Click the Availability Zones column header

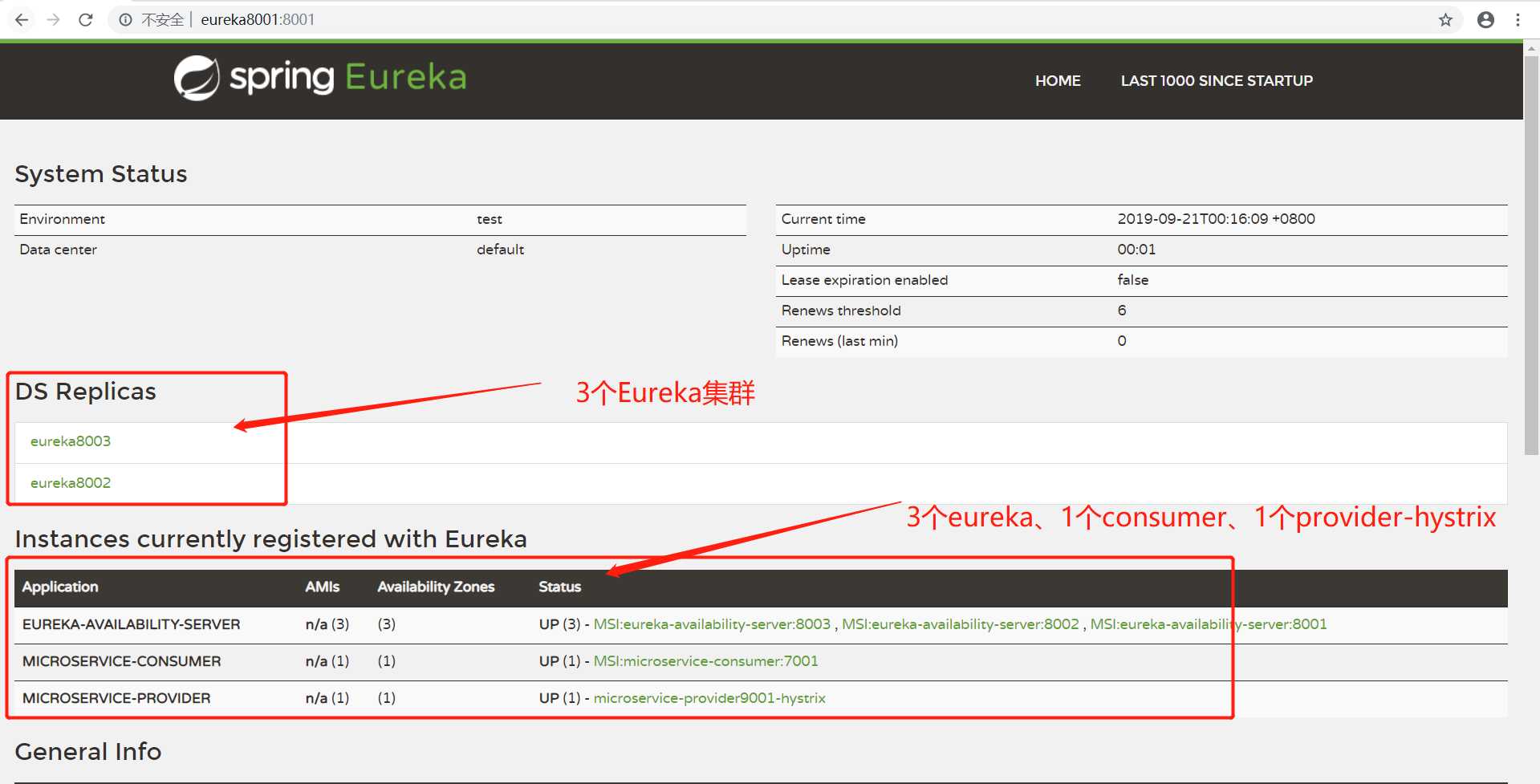[436, 587]
